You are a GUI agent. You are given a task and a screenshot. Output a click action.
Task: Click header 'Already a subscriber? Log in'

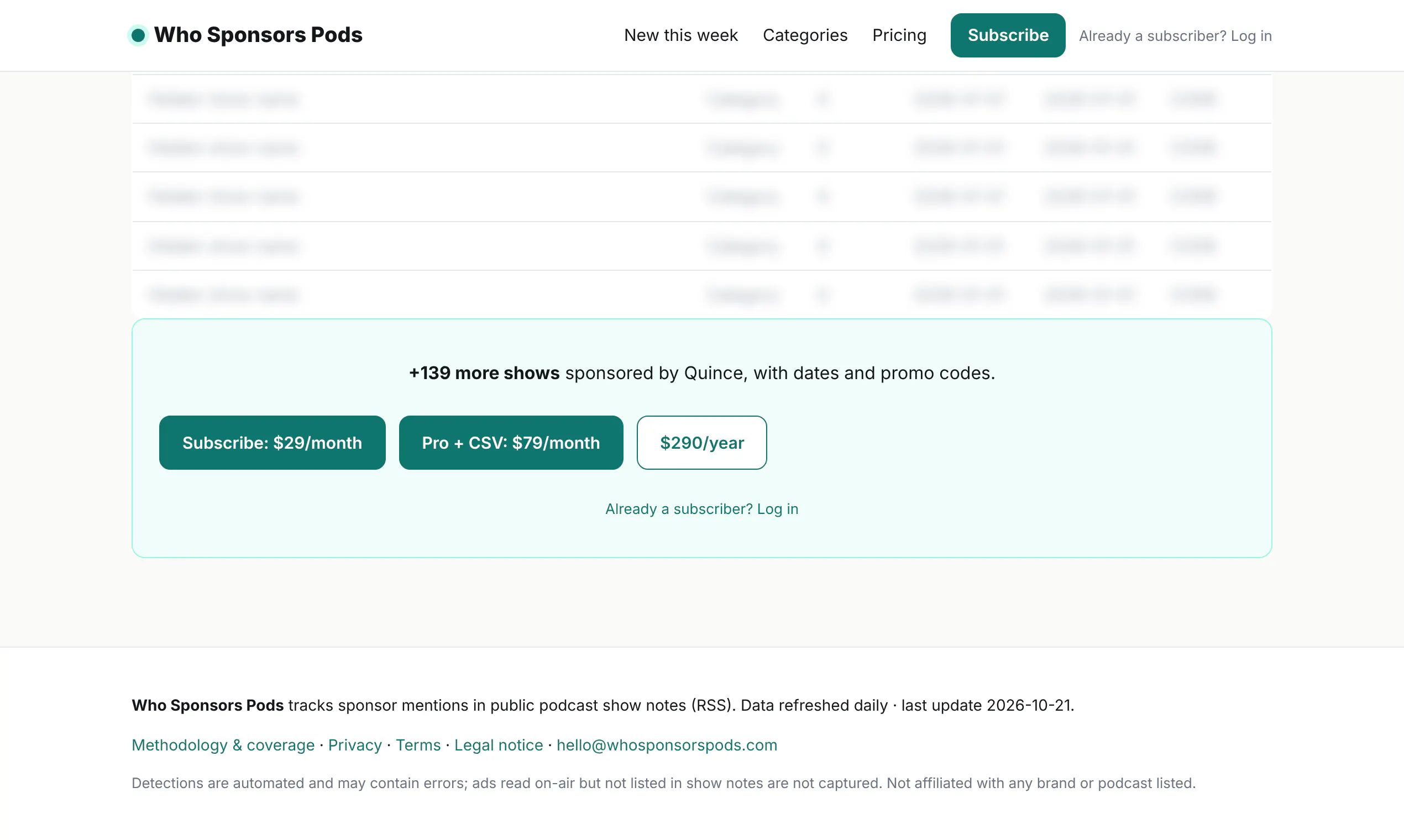pyautogui.click(x=1175, y=36)
